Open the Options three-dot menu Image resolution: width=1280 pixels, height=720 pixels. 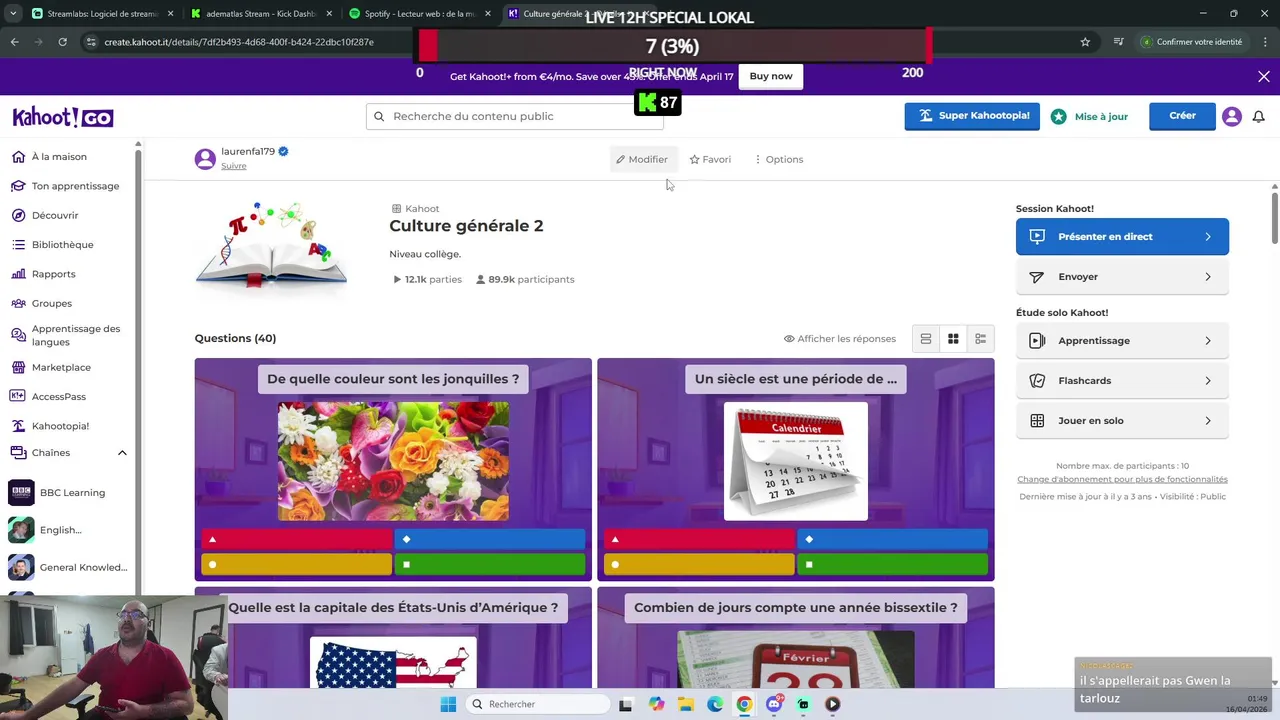pyautogui.click(x=779, y=159)
